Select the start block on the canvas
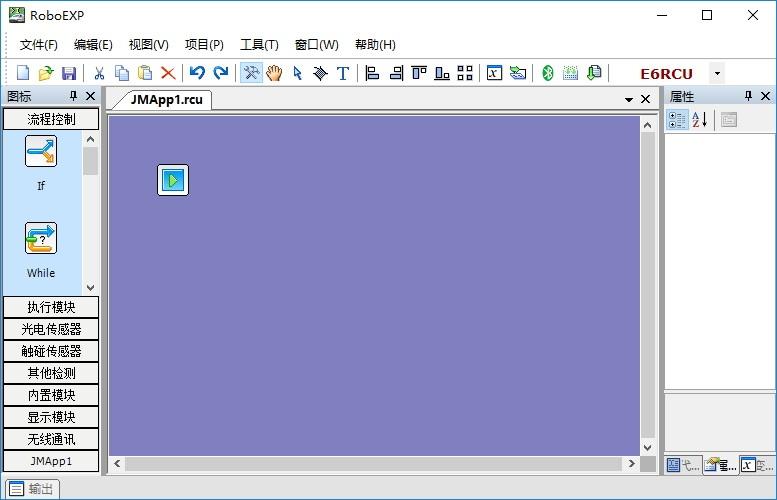 [x=173, y=180]
